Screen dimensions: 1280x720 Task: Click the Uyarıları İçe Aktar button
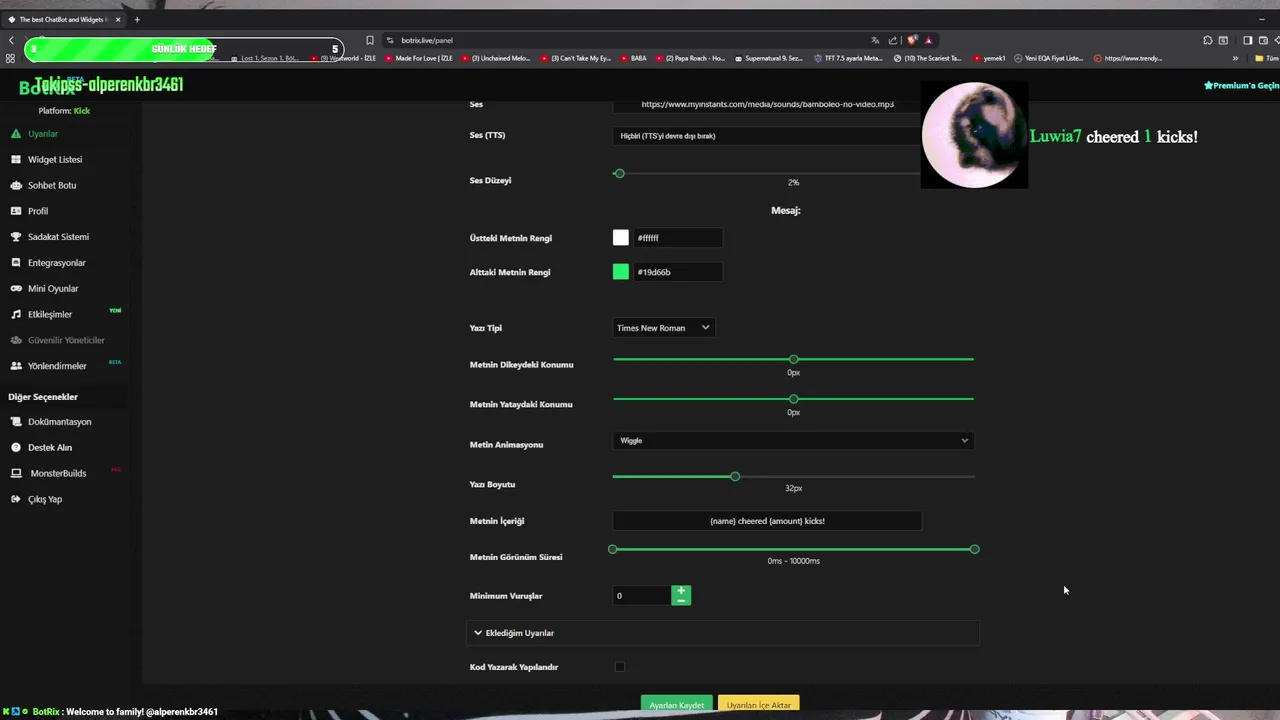click(759, 705)
